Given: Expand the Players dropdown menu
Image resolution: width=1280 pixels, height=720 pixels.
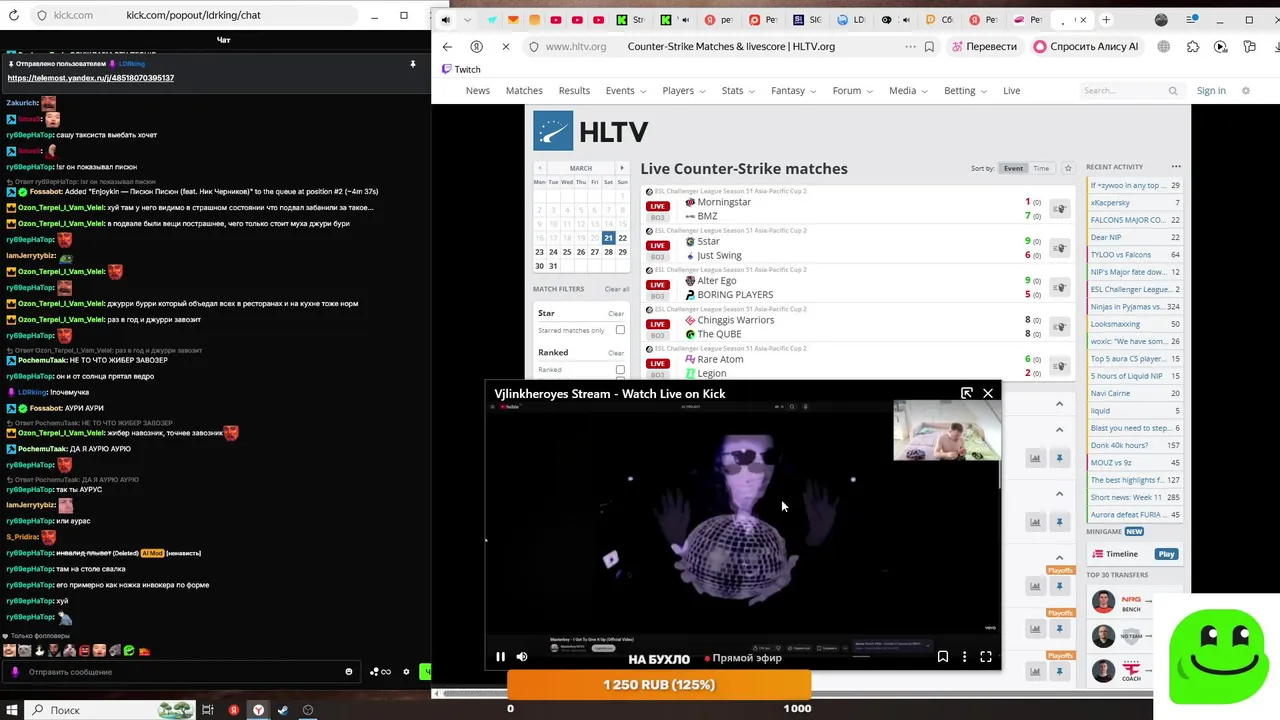Looking at the screenshot, I should 684,90.
